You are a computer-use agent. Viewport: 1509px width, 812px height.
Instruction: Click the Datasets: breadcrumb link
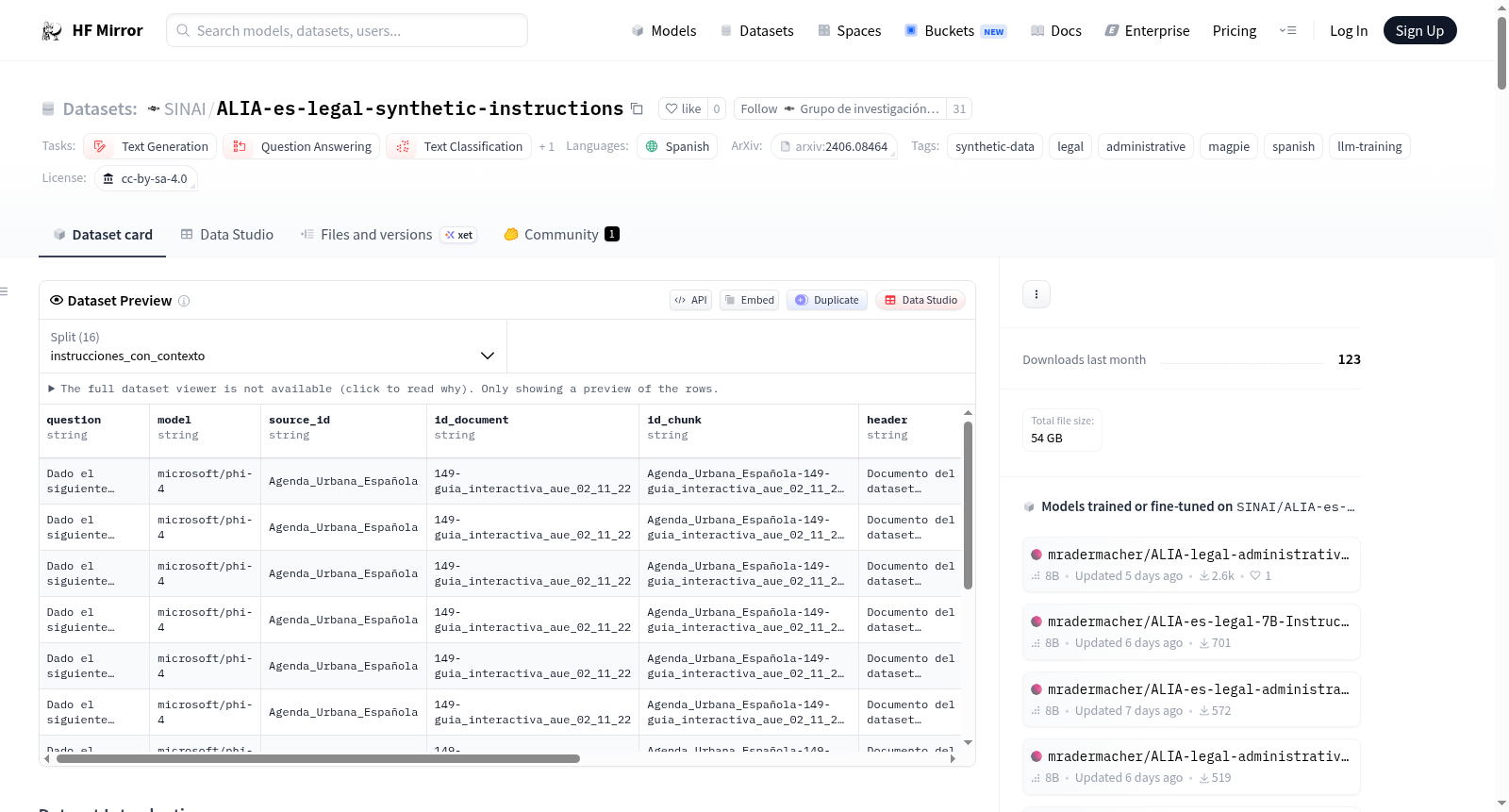[100, 109]
